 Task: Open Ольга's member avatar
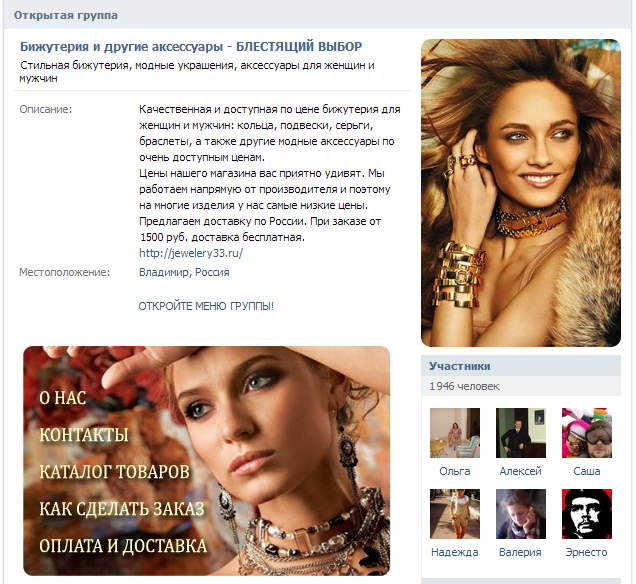[x=455, y=433]
